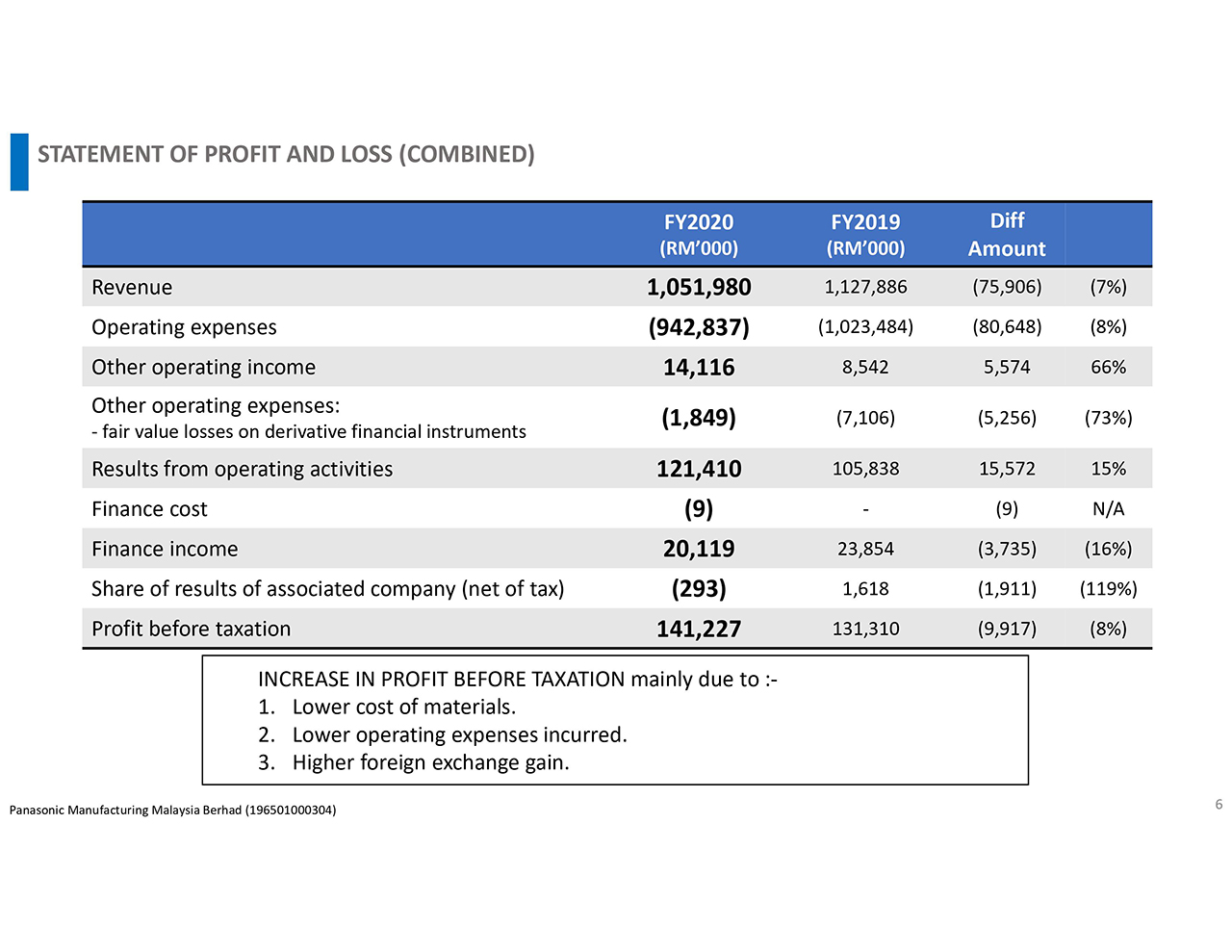The width and height of the screenshot is (1232, 952).
Task: Select the Revenue row label
Action: [x=132, y=287]
